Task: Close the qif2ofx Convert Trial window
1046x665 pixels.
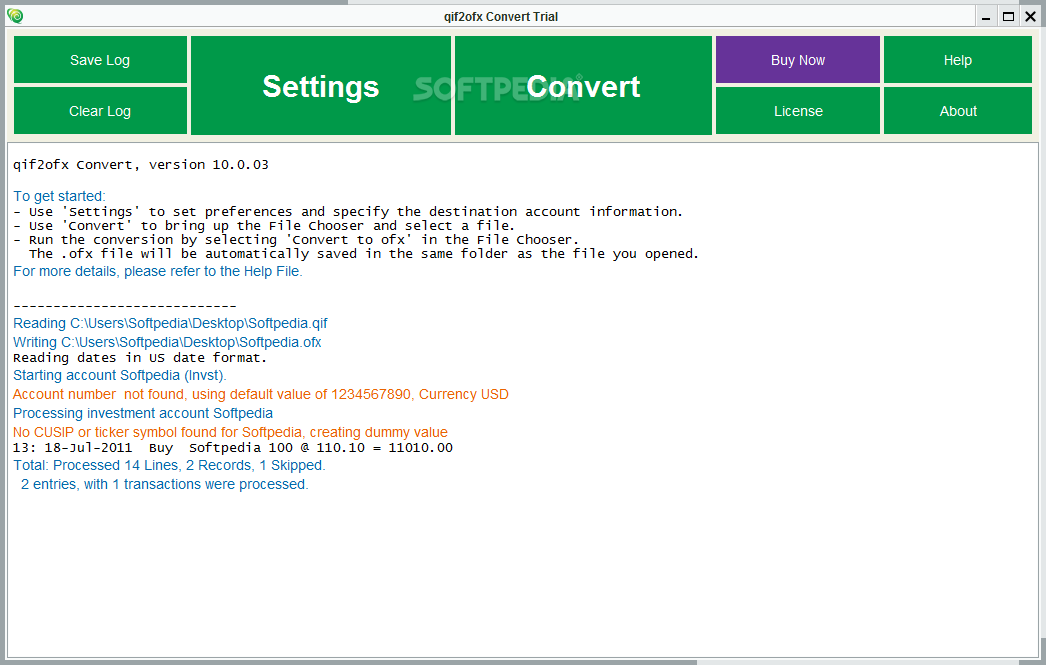Action: click(x=1030, y=17)
